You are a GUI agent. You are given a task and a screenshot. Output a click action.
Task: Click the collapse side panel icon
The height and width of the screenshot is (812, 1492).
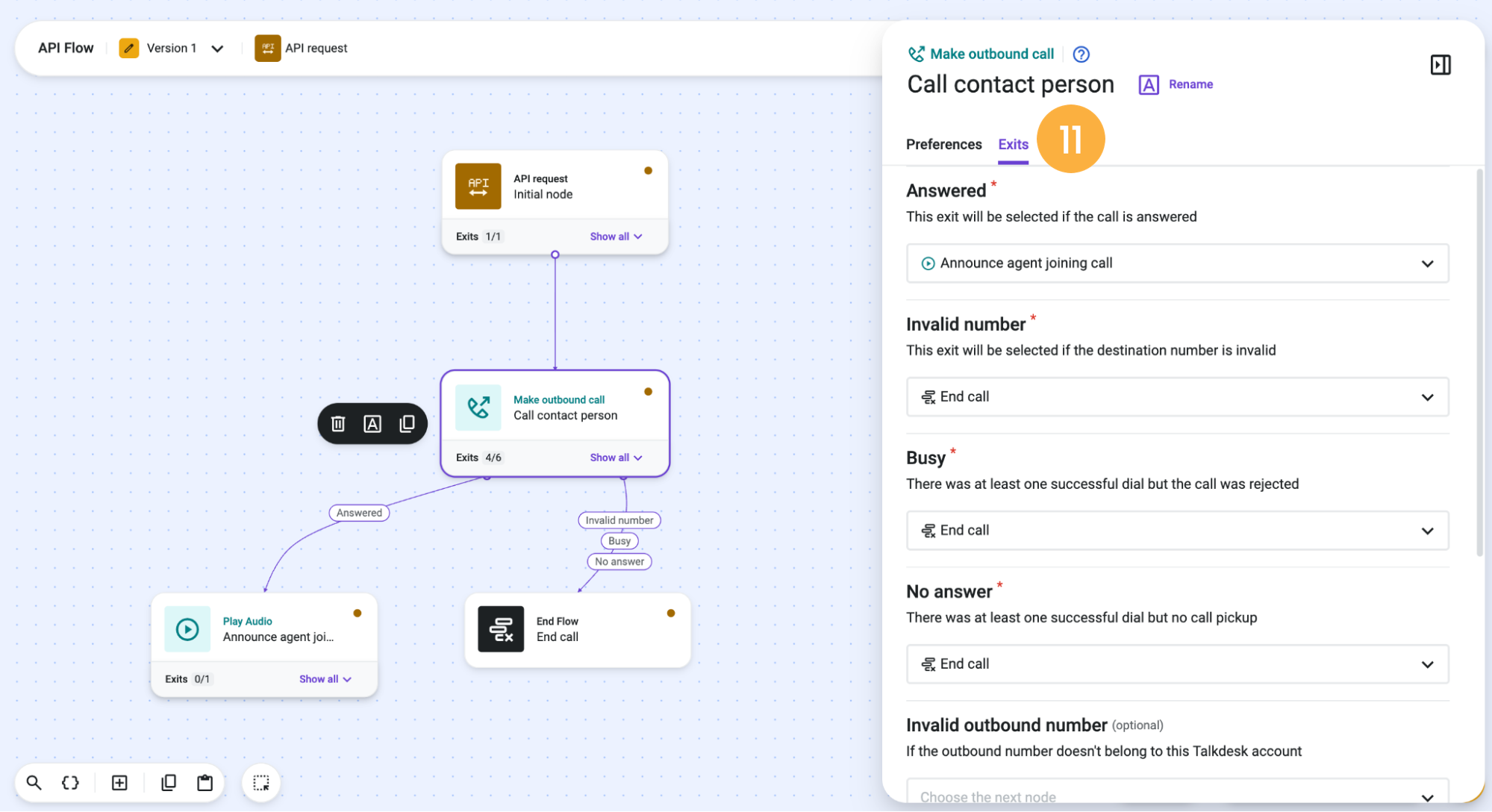click(x=1441, y=65)
